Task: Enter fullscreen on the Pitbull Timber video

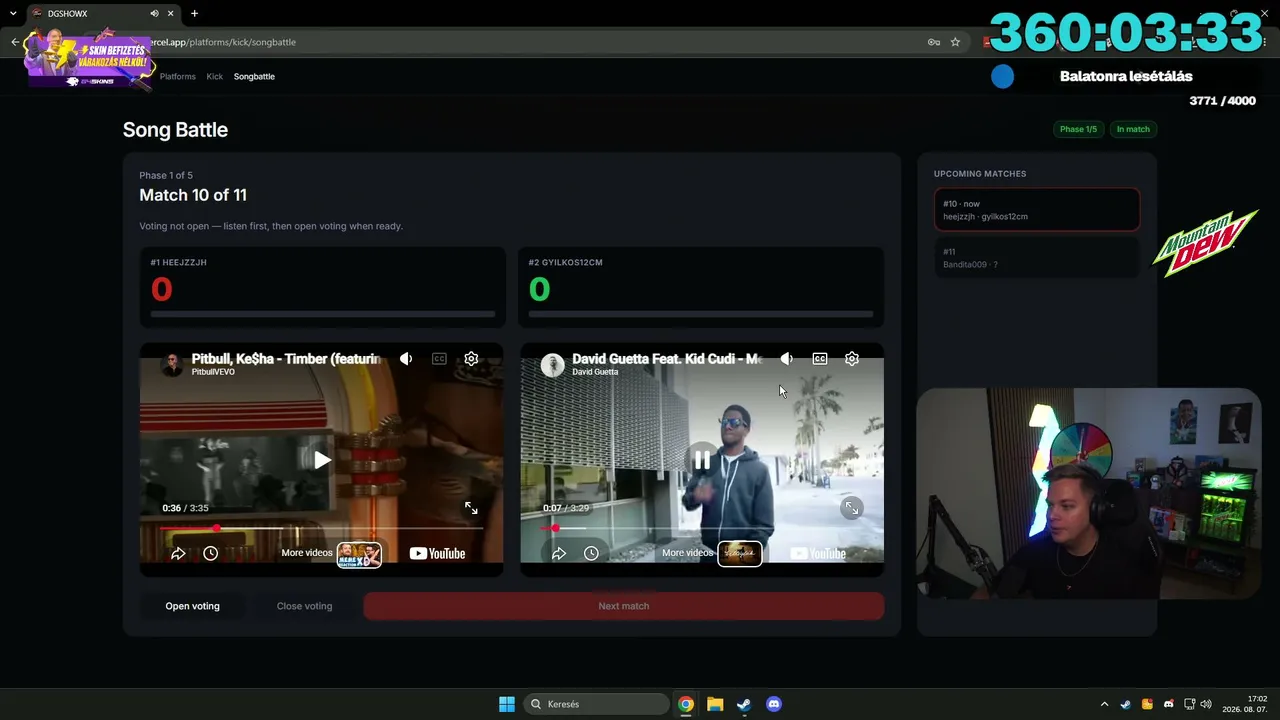Action: click(471, 508)
